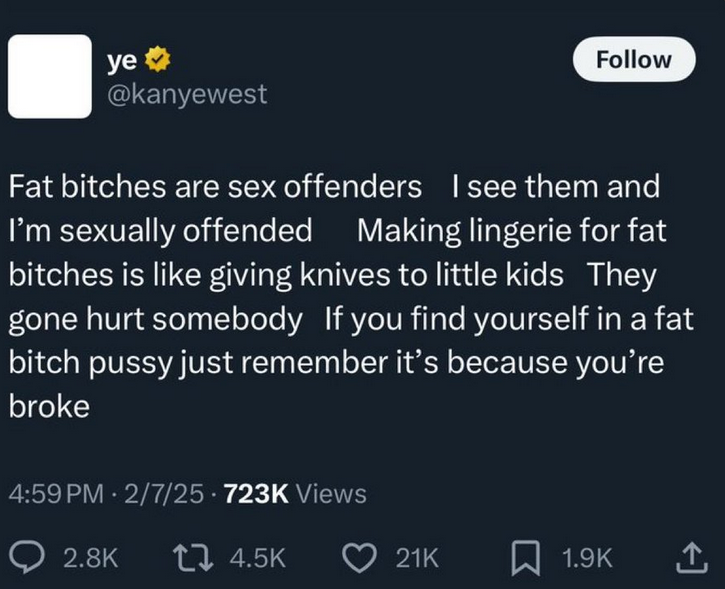Click the 4.5K reposts count
Viewport: 725px width, 589px height.
tap(258, 558)
